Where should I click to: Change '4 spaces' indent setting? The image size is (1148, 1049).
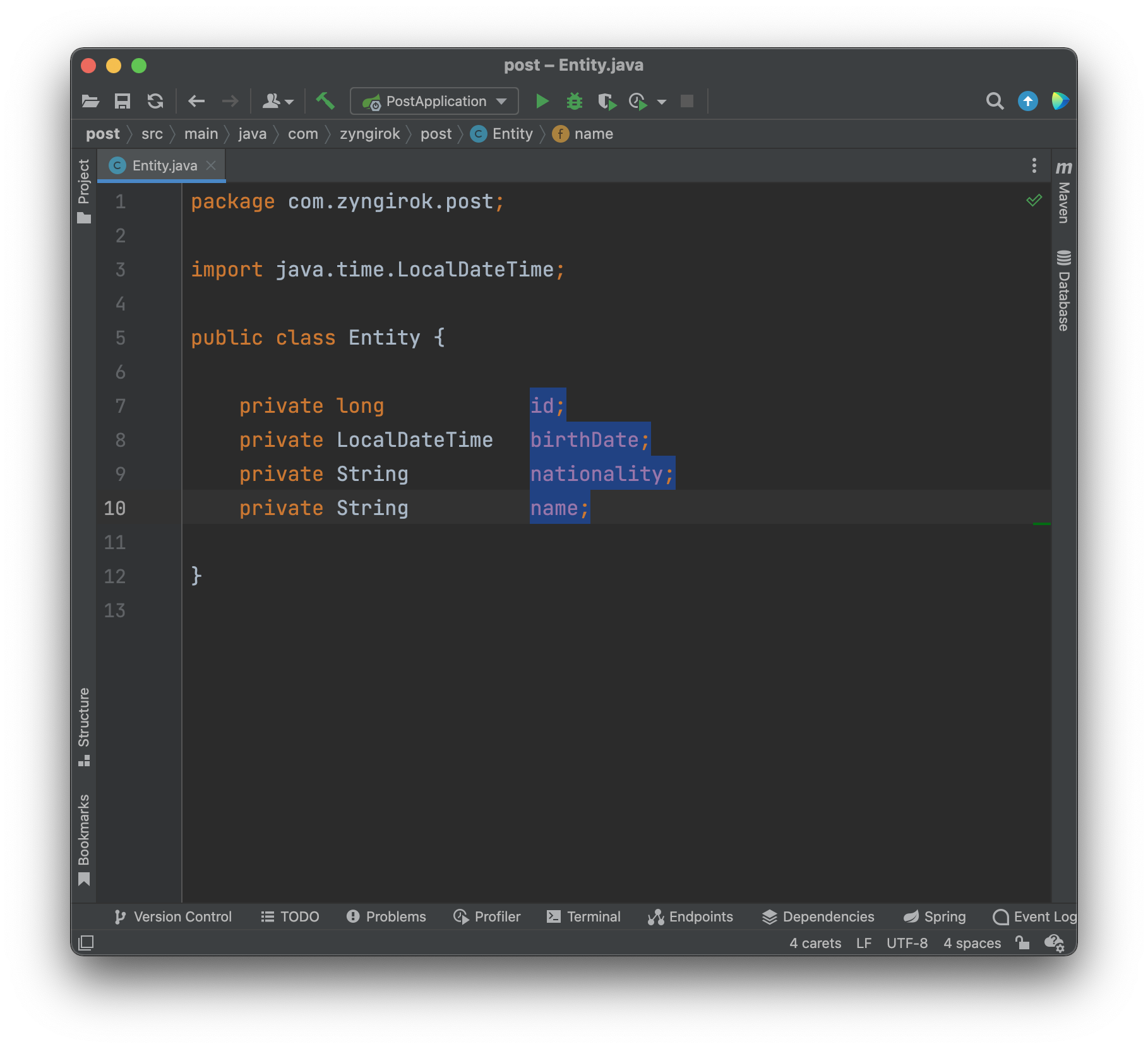pos(972,943)
